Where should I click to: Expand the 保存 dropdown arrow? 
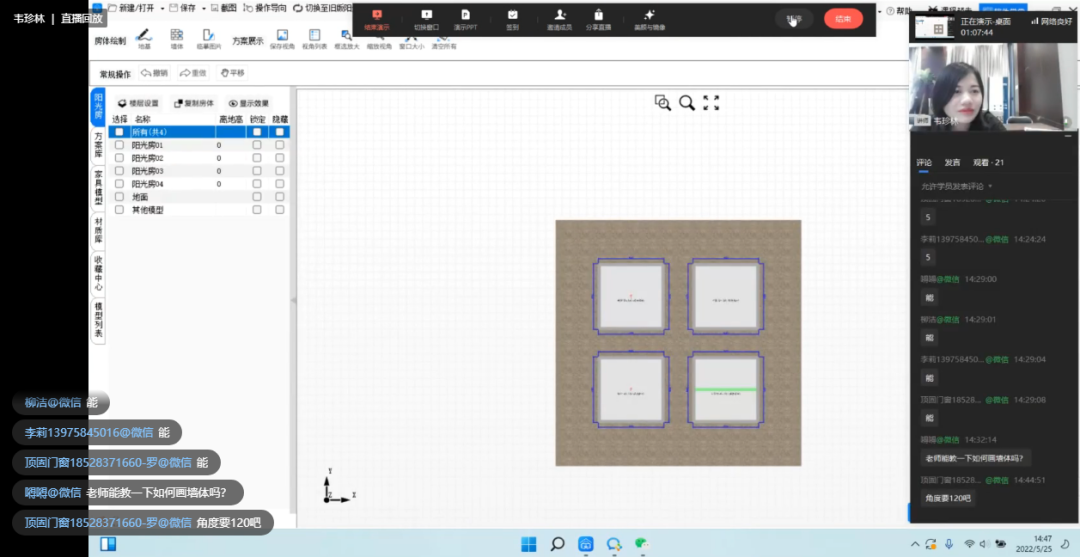coord(205,9)
